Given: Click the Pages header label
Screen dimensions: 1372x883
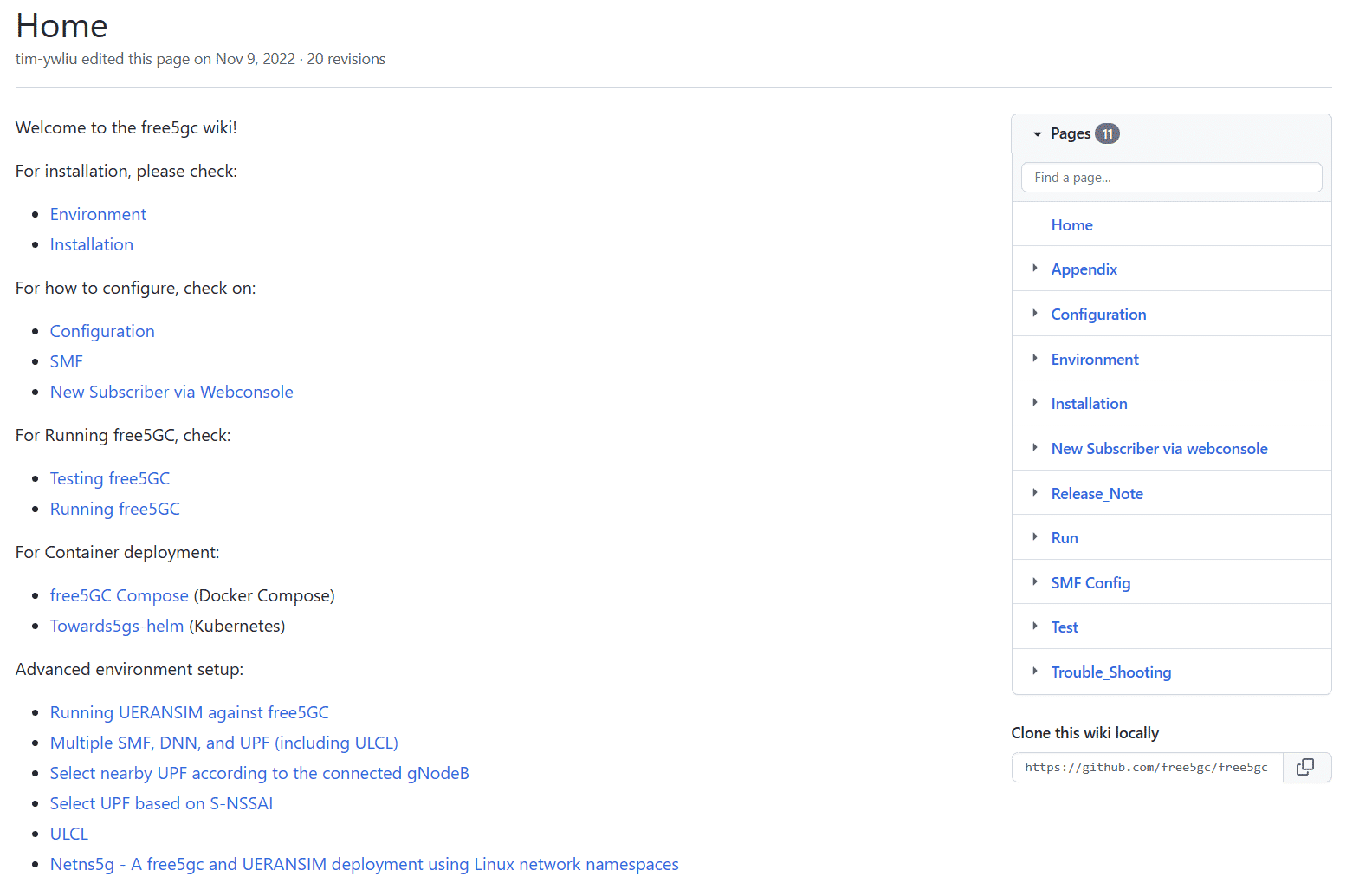Looking at the screenshot, I should click(1071, 133).
